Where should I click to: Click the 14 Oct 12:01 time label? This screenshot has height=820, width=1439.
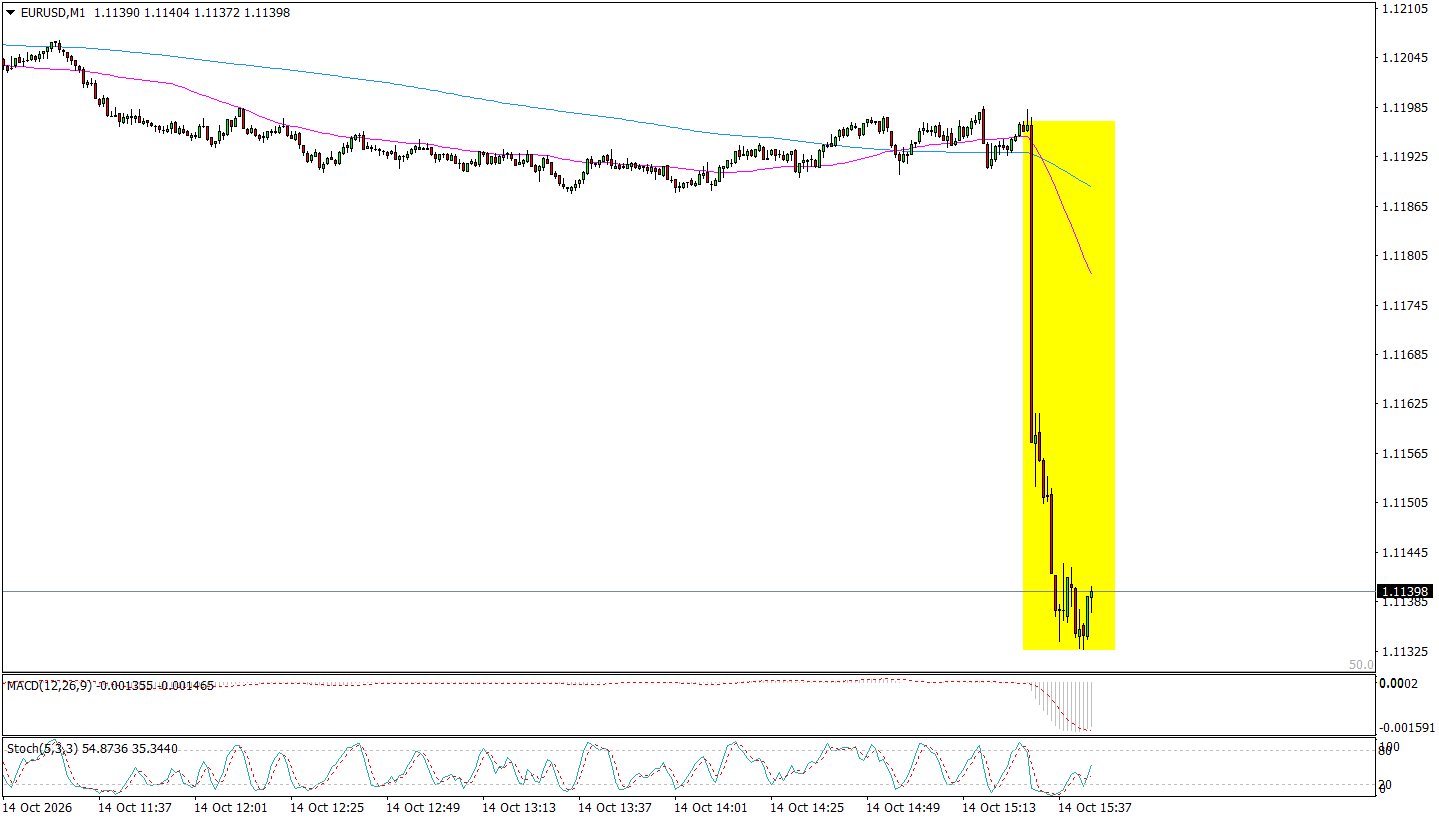[232, 807]
